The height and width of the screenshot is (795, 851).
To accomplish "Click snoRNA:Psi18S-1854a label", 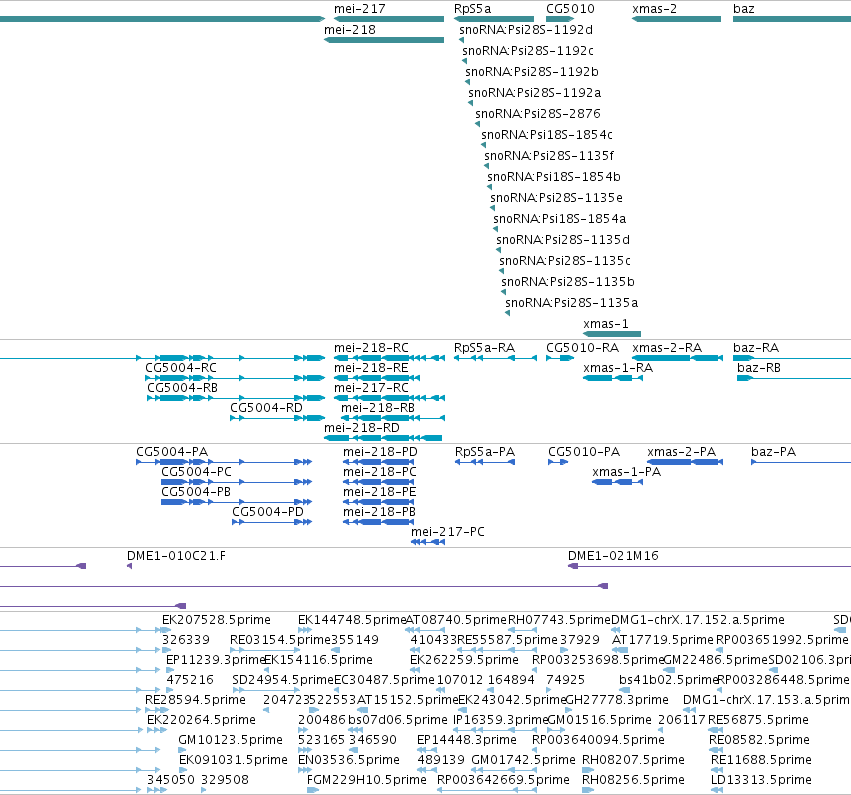I will tap(560, 219).
